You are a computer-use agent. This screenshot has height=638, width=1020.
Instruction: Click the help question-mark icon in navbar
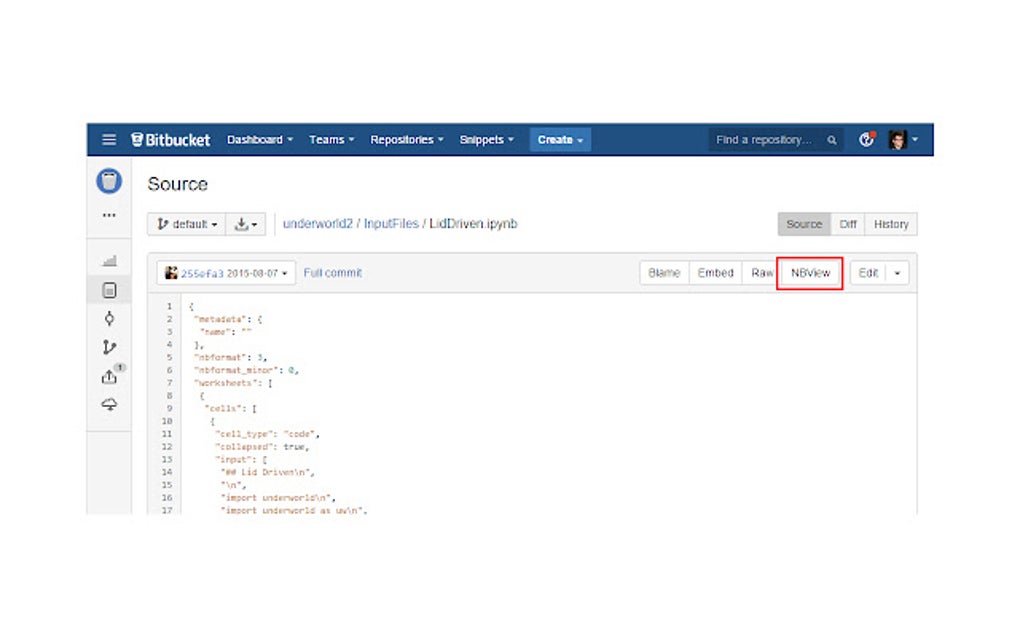866,140
